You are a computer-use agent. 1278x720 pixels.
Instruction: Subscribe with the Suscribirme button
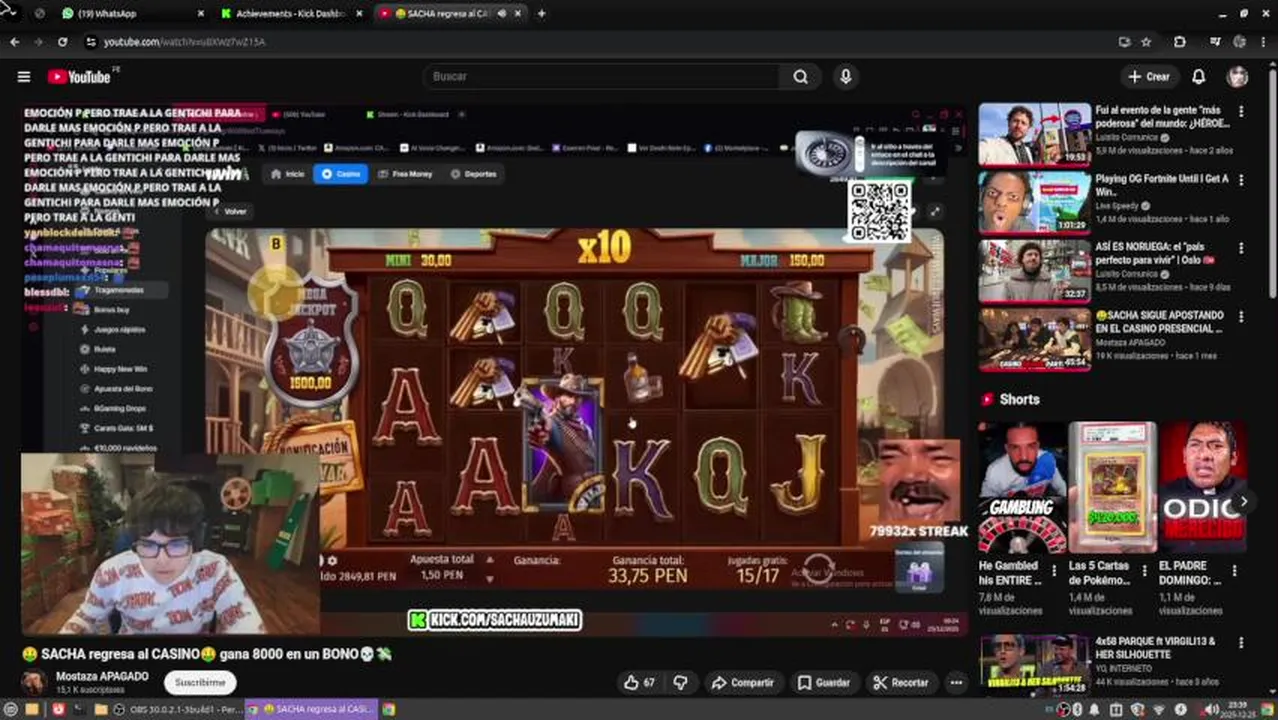200,683
